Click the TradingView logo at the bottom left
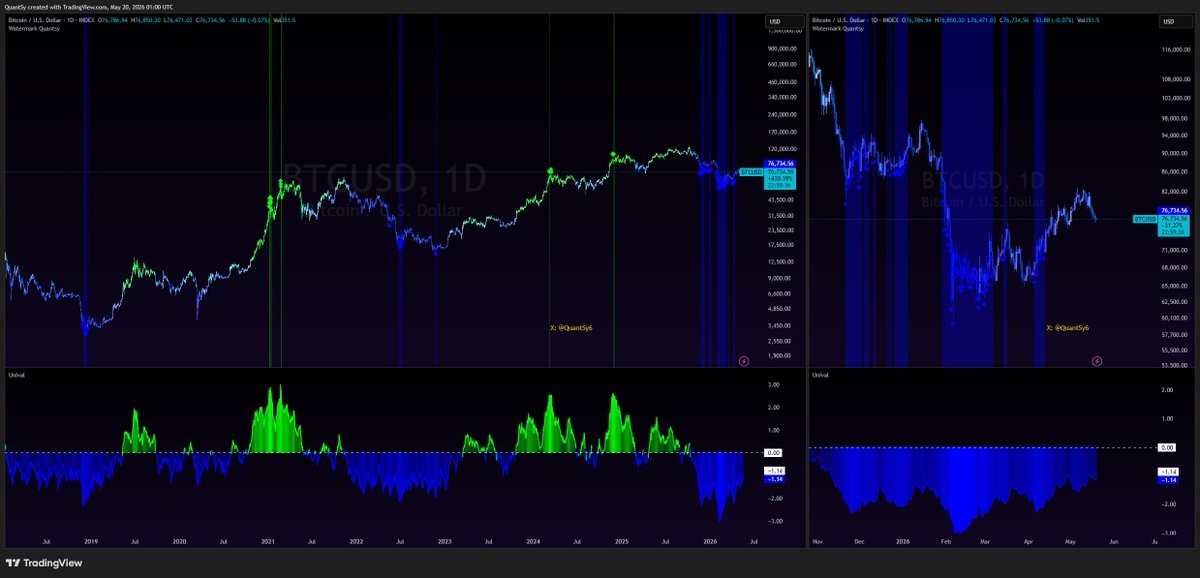Viewport: 1200px width, 578px height. [45, 563]
